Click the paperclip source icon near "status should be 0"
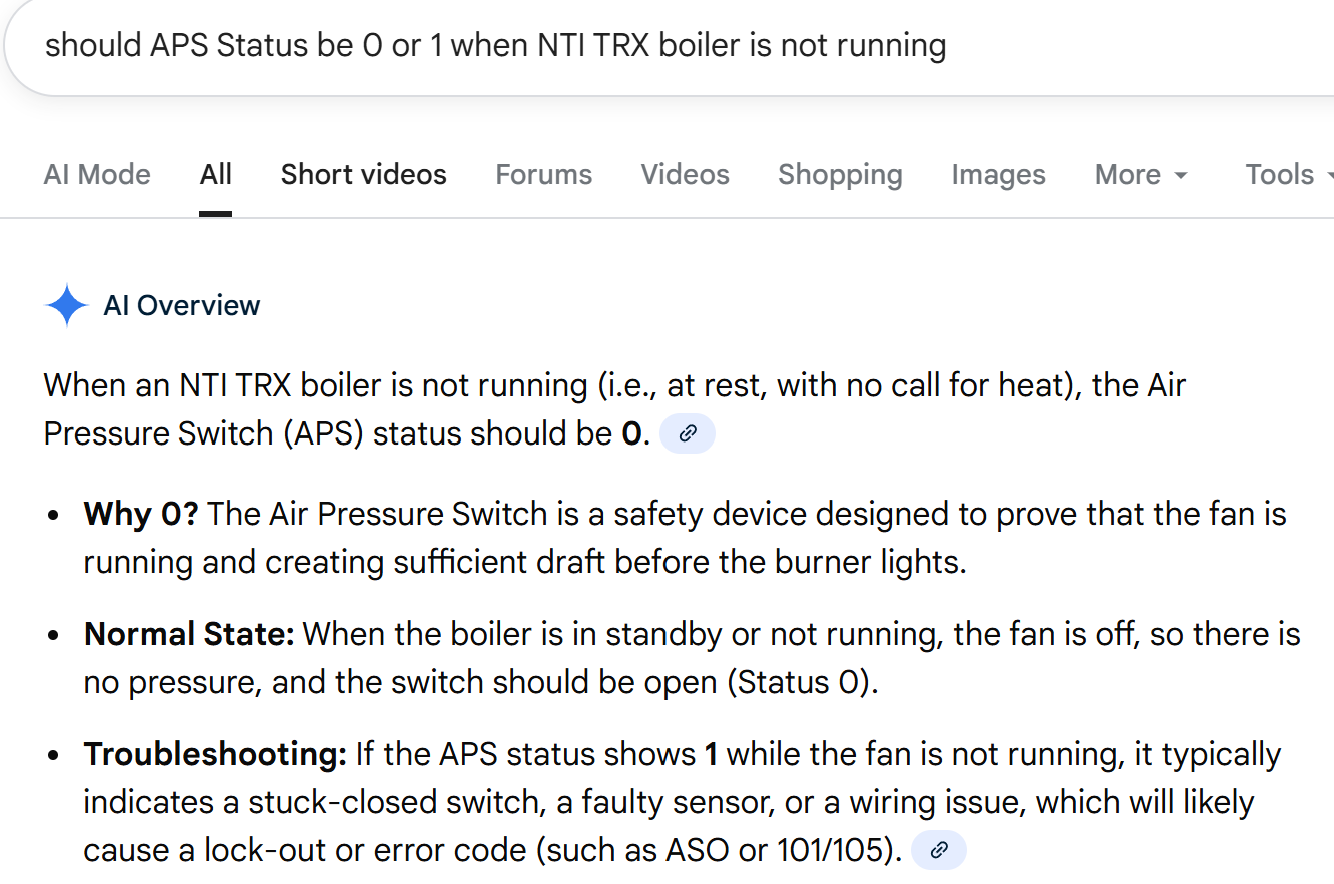The width and height of the screenshot is (1334, 884). point(687,433)
